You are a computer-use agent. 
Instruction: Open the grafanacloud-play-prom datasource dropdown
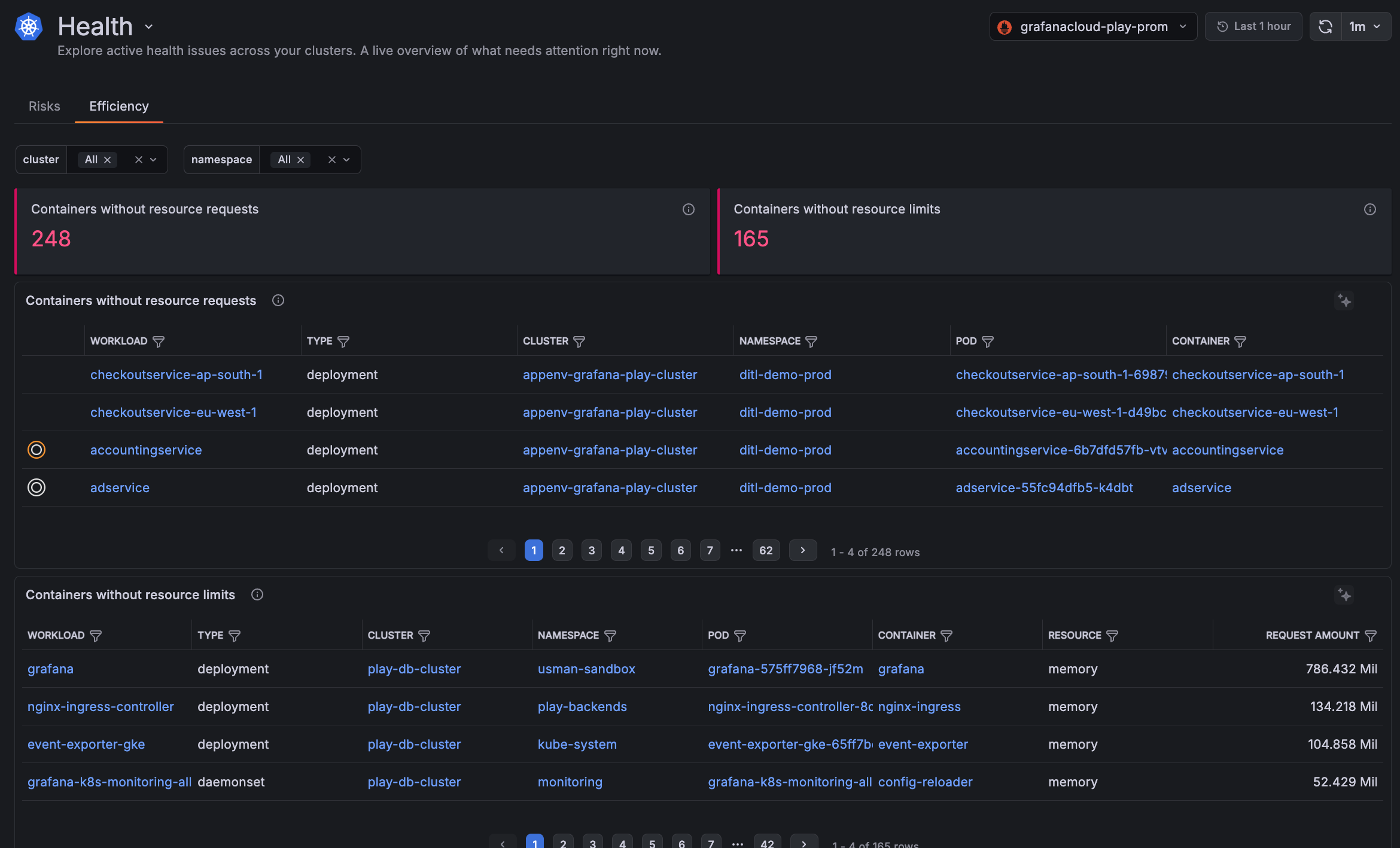click(x=1093, y=27)
